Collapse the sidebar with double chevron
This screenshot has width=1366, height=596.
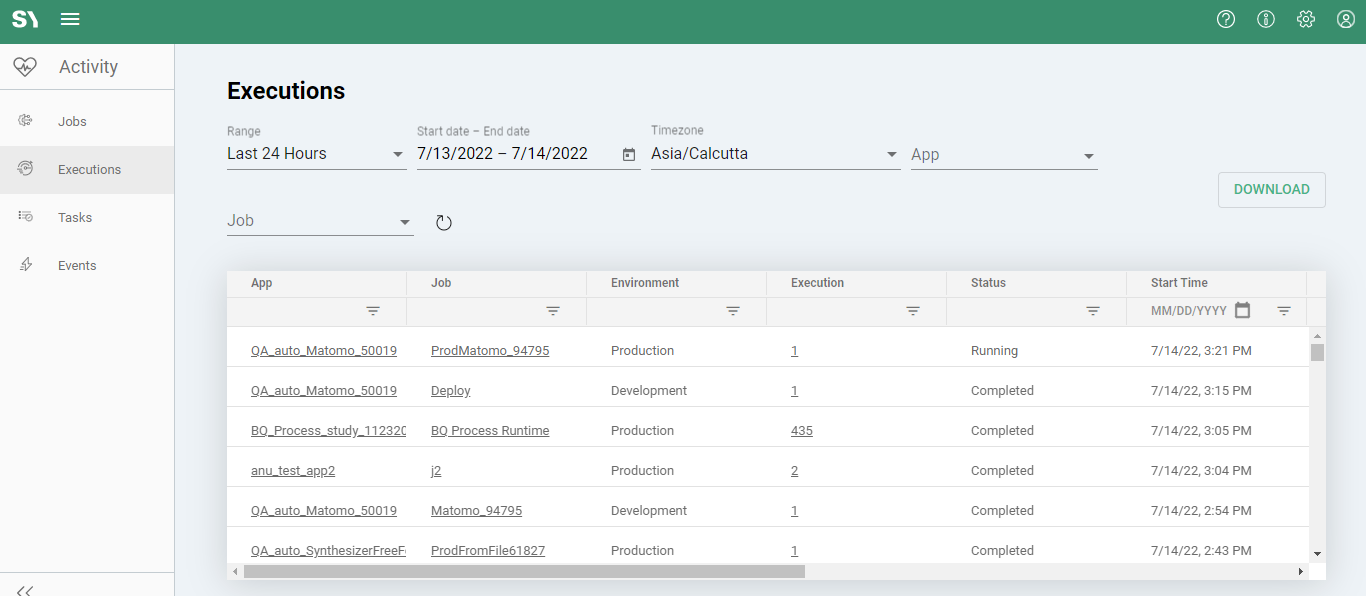click(x=26, y=589)
